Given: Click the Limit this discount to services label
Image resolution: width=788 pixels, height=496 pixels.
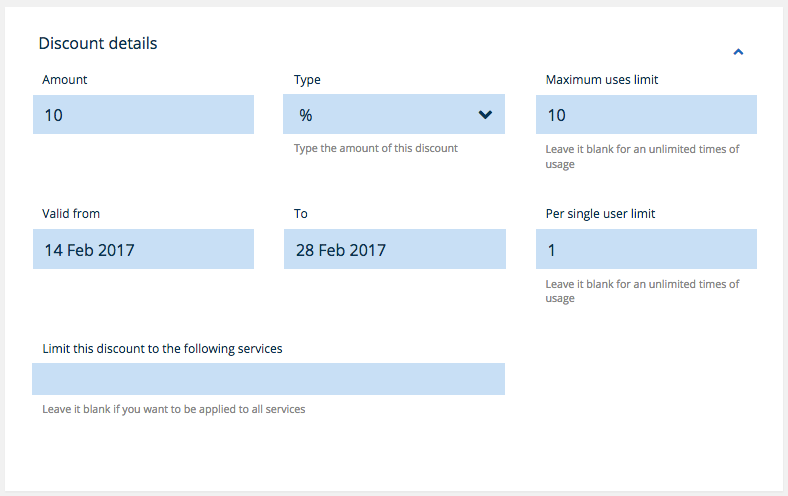Looking at the screenshot, I should tap(162, 349).
